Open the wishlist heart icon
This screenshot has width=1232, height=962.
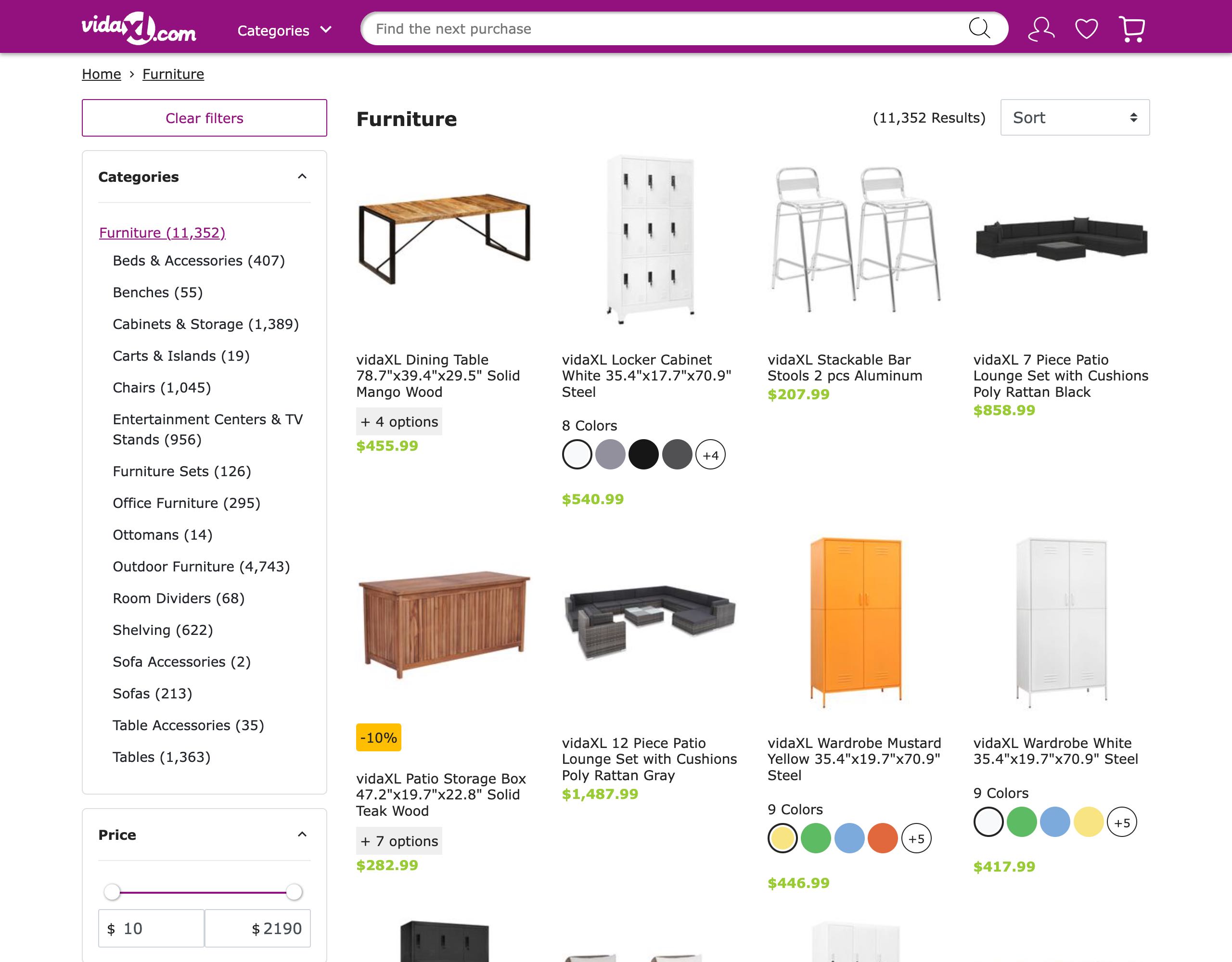click(1086, 29)
